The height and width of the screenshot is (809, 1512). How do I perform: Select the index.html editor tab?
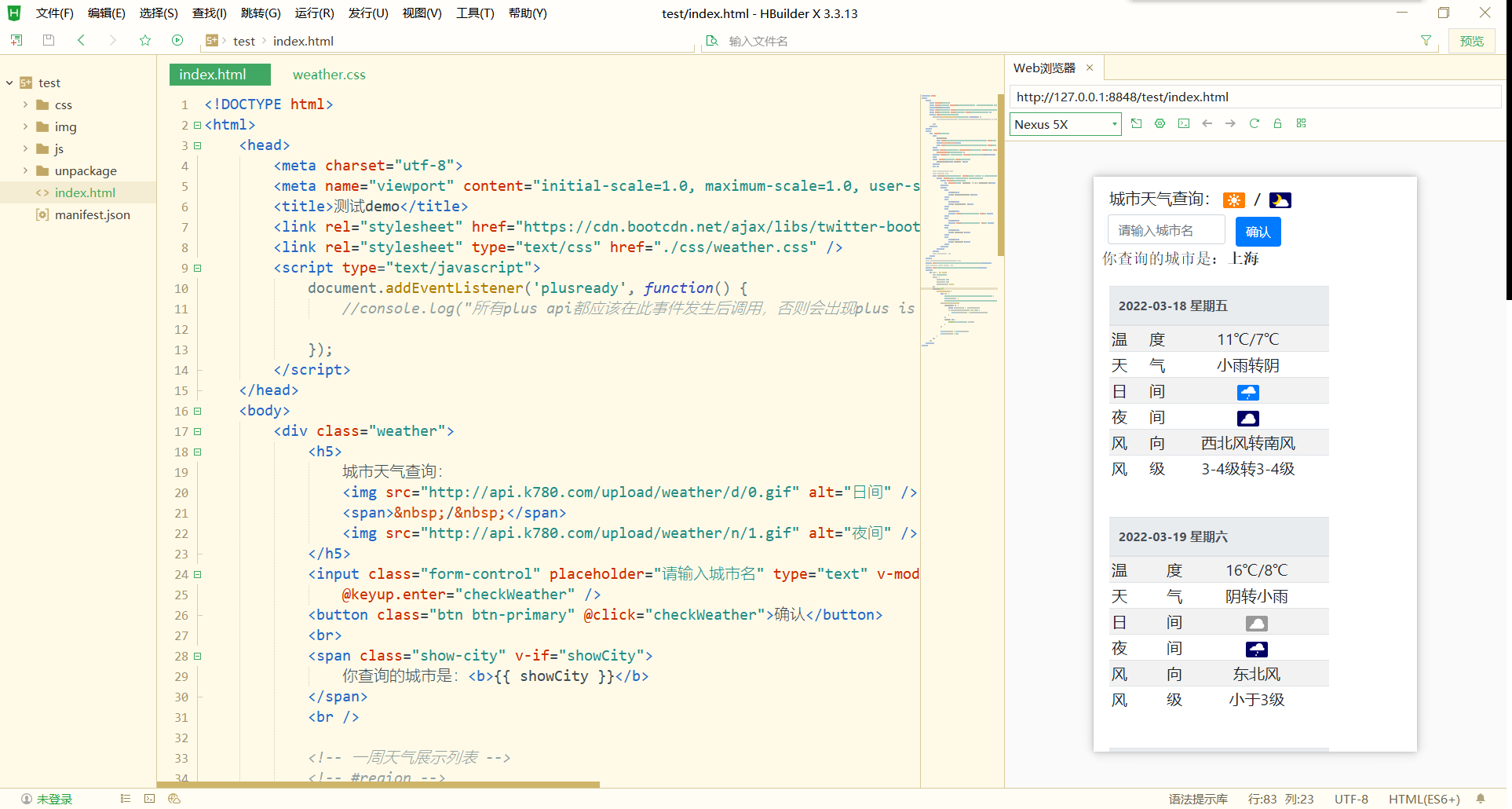point(220,75)
